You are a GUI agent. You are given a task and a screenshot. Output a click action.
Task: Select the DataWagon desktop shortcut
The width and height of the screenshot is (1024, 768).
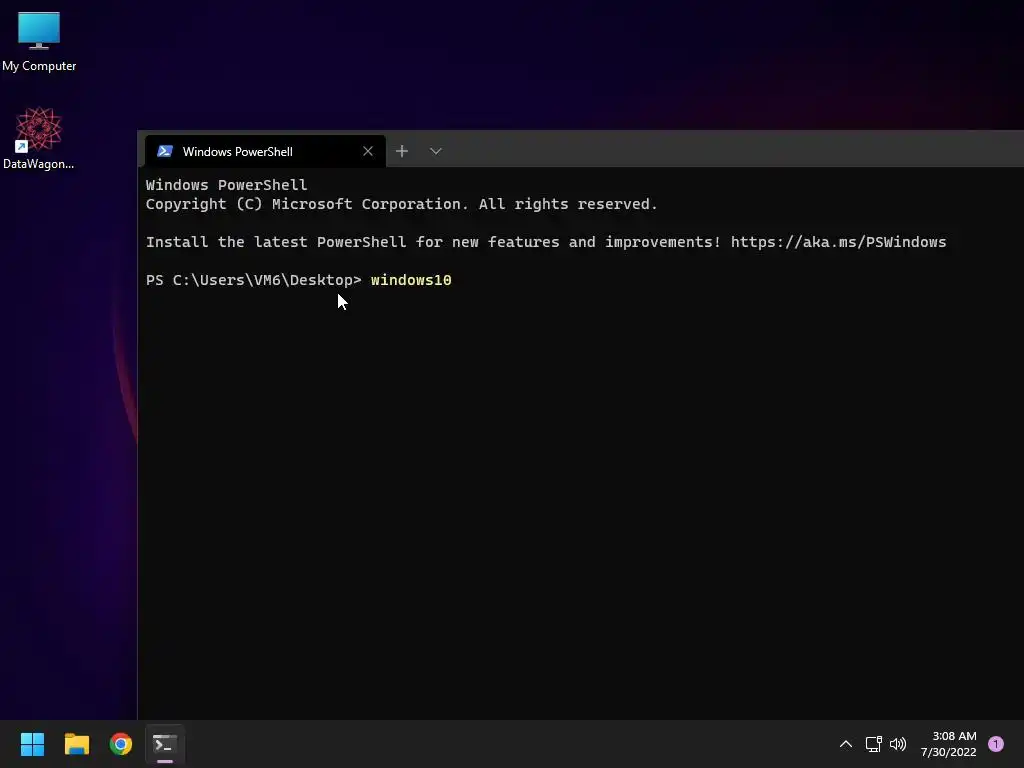39,138
